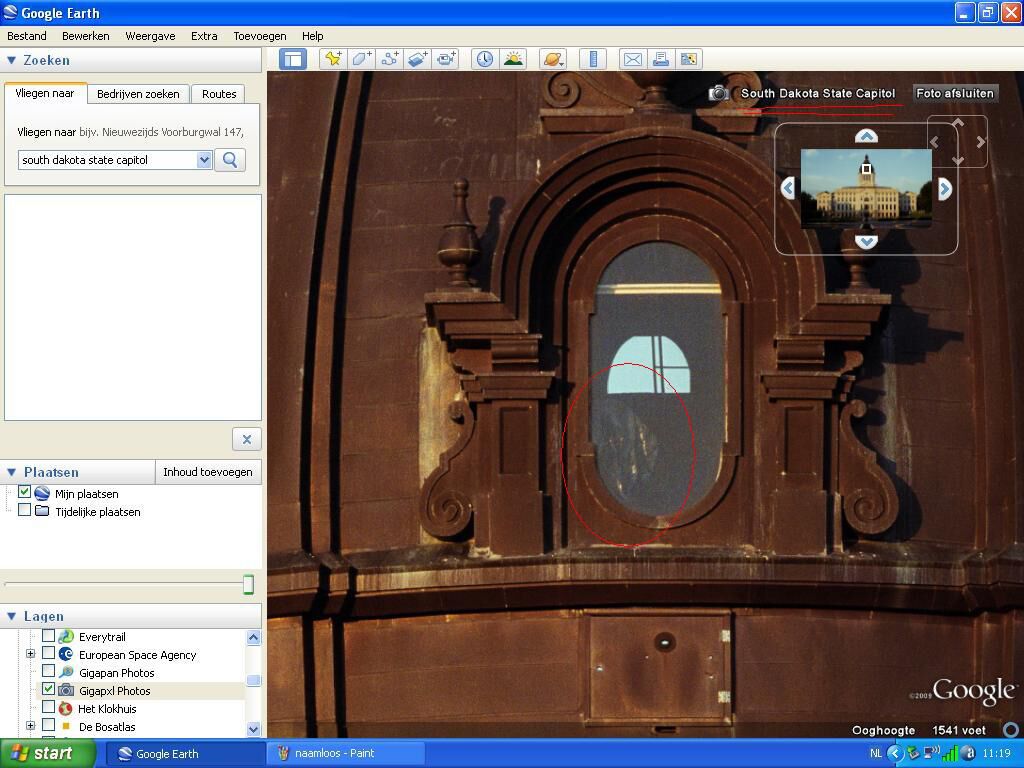This screenshot has width=1024, height=768.
Task: Open the Bewerken menu
Action: tap(86, 36)
